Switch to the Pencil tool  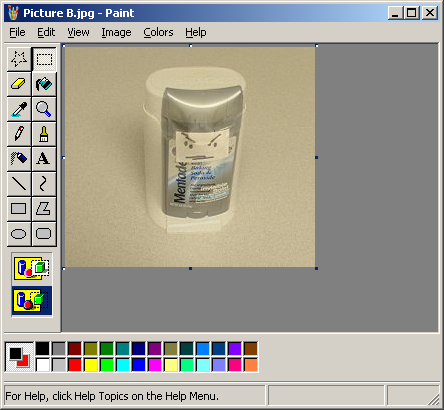point(19,134)
